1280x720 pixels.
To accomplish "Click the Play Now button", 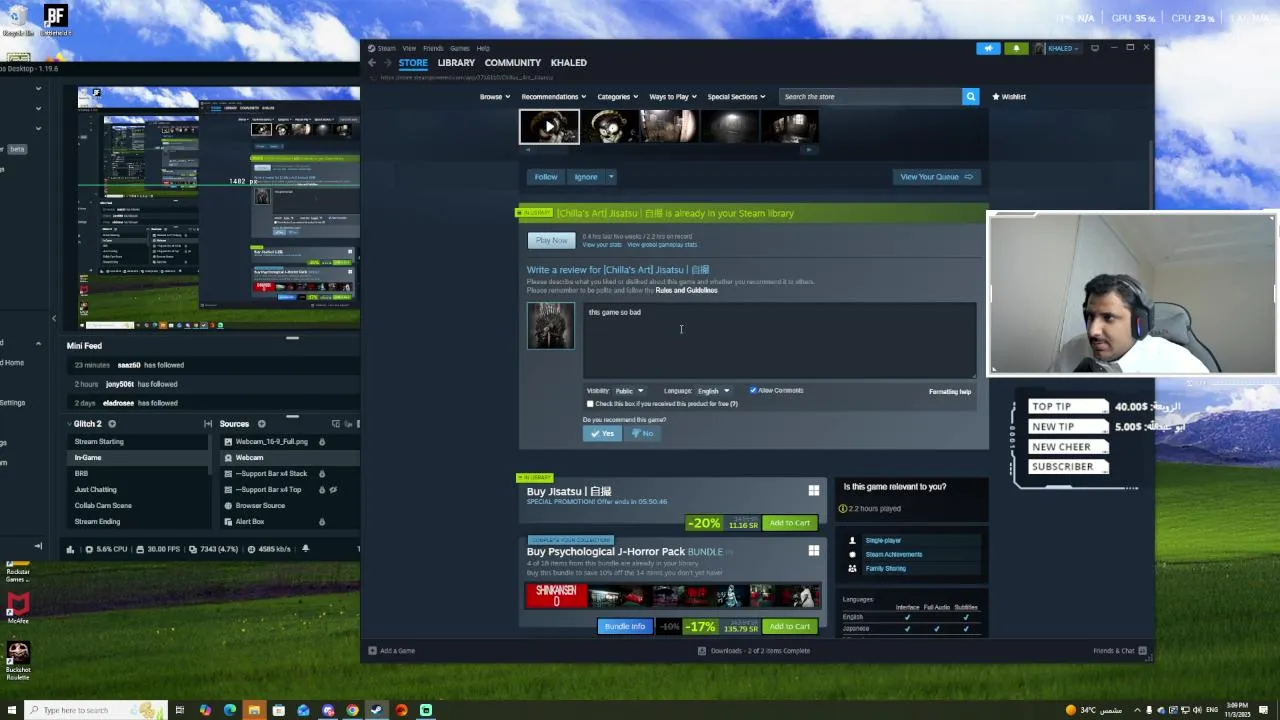I will [x=551, y=241].
